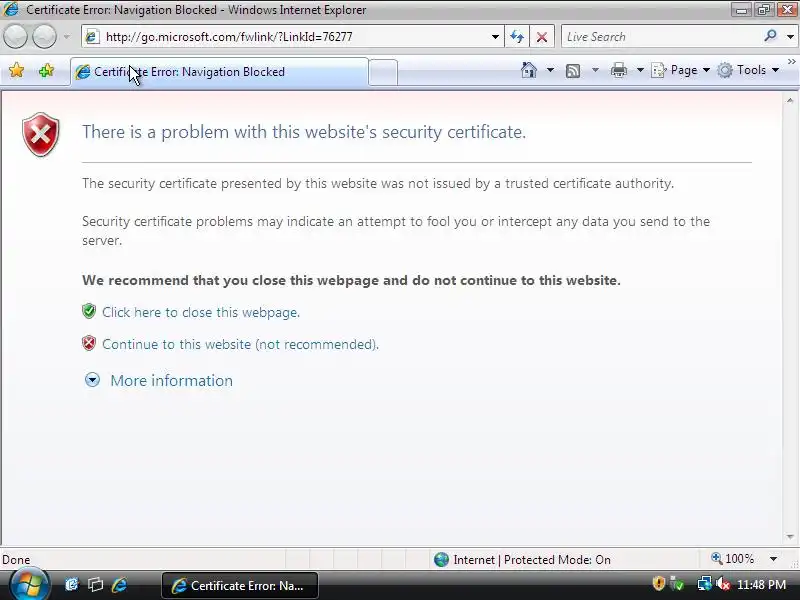
Task: Expand the address bar history dropdown
Action: point(495,37)
